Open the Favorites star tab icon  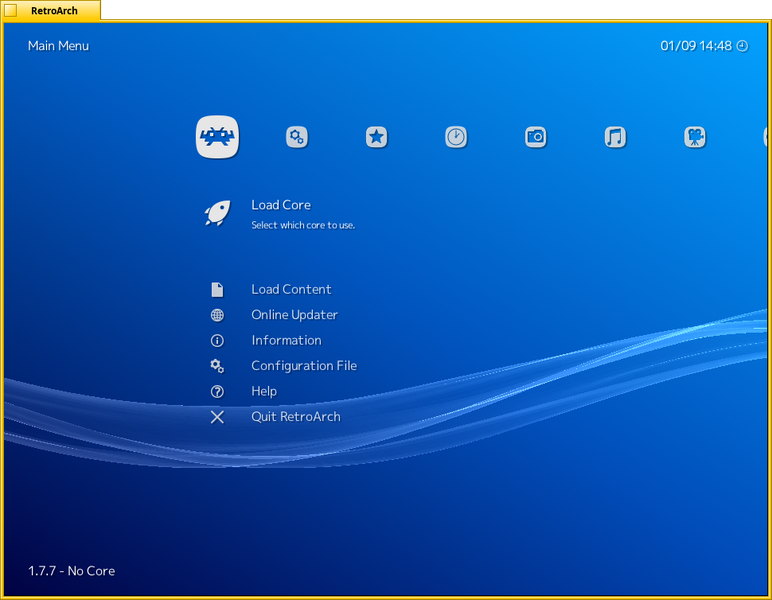pos(377,137)
